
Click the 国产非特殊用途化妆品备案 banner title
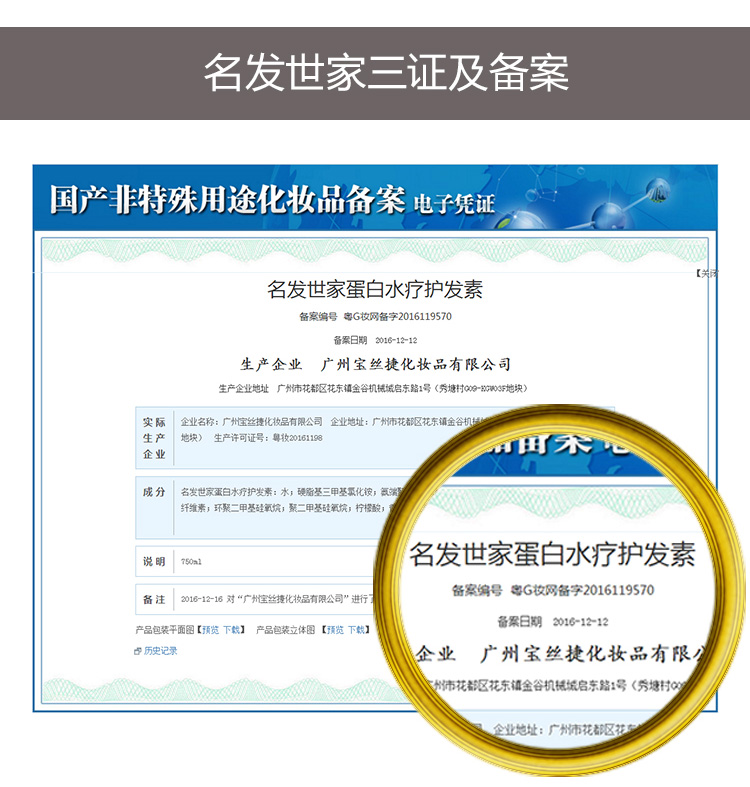(x=227, y=199)
